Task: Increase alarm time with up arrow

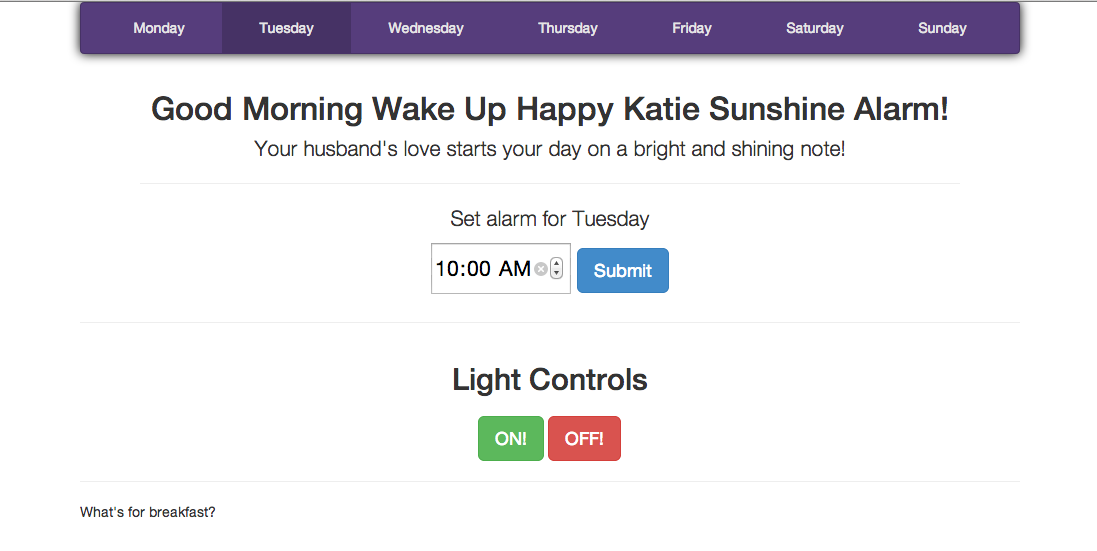Action: point(557,264)
